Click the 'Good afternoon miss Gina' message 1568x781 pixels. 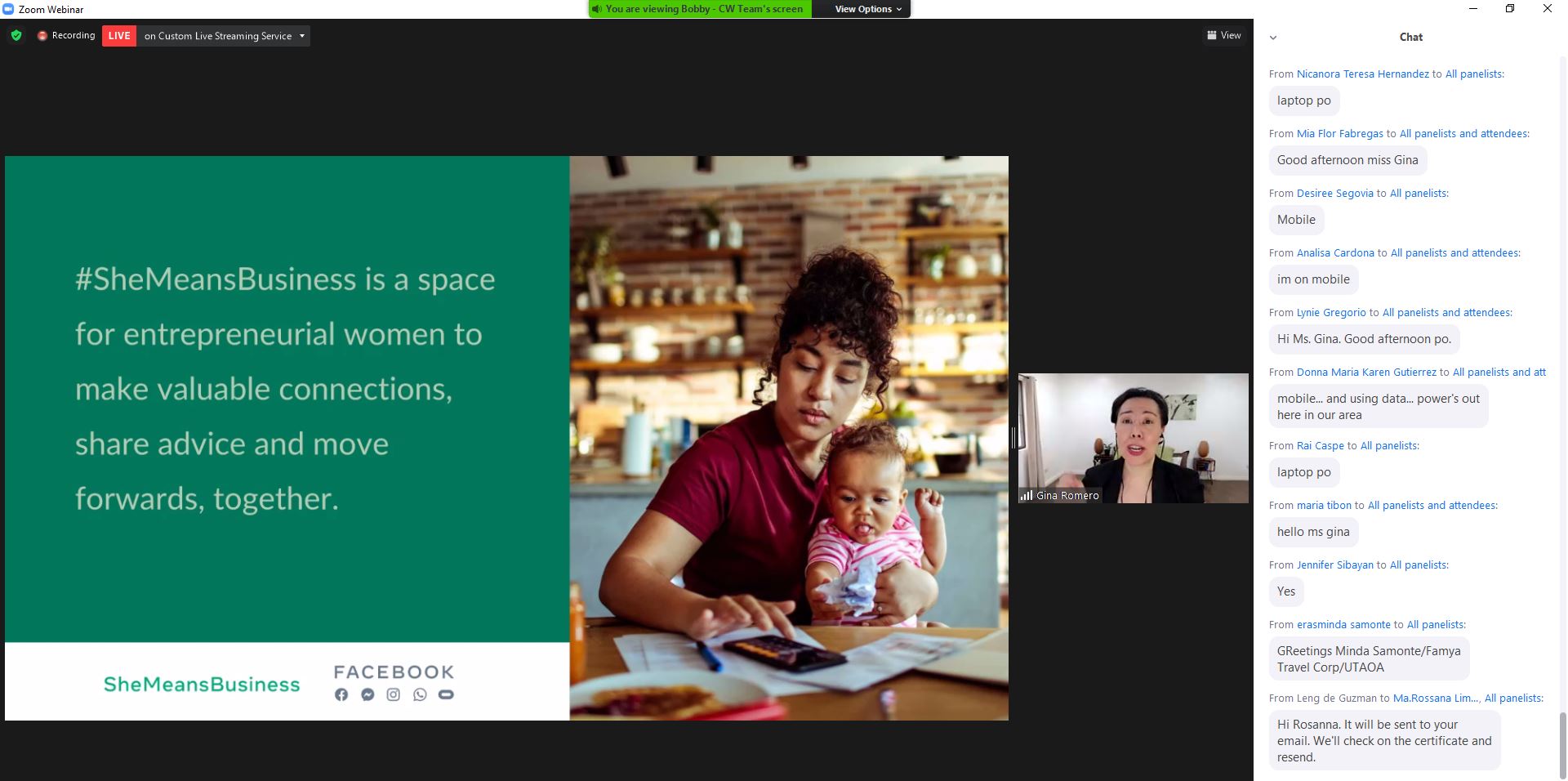coord(1347,160)
